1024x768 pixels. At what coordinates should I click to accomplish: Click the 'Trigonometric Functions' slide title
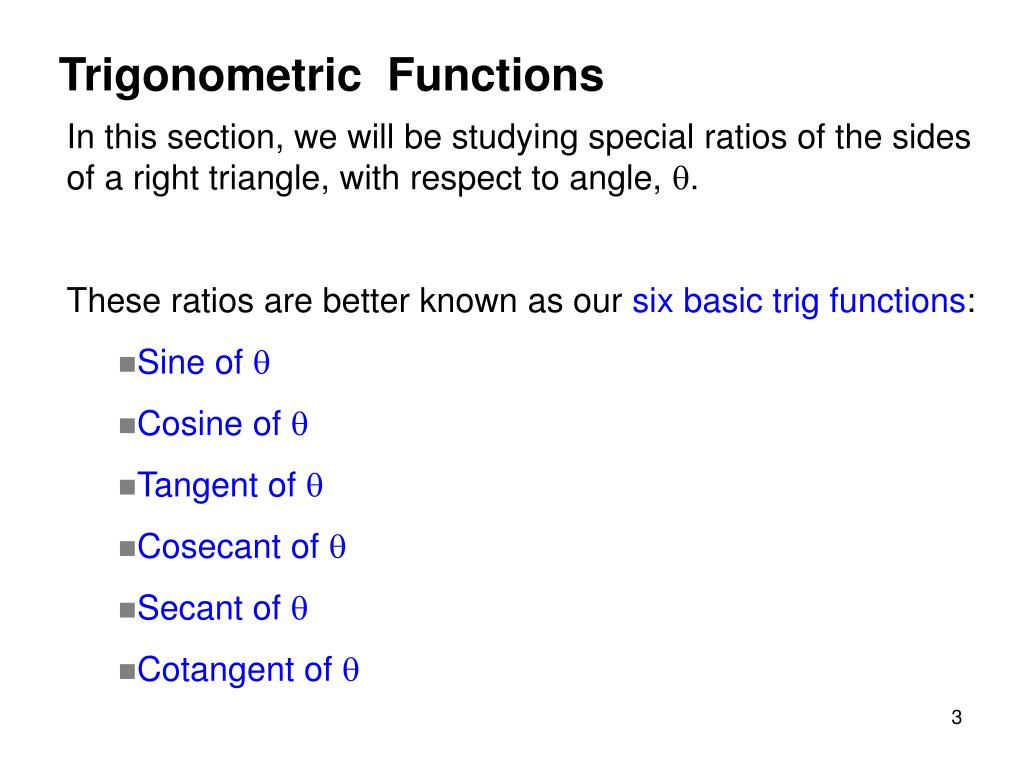click(x=331, y=76)
